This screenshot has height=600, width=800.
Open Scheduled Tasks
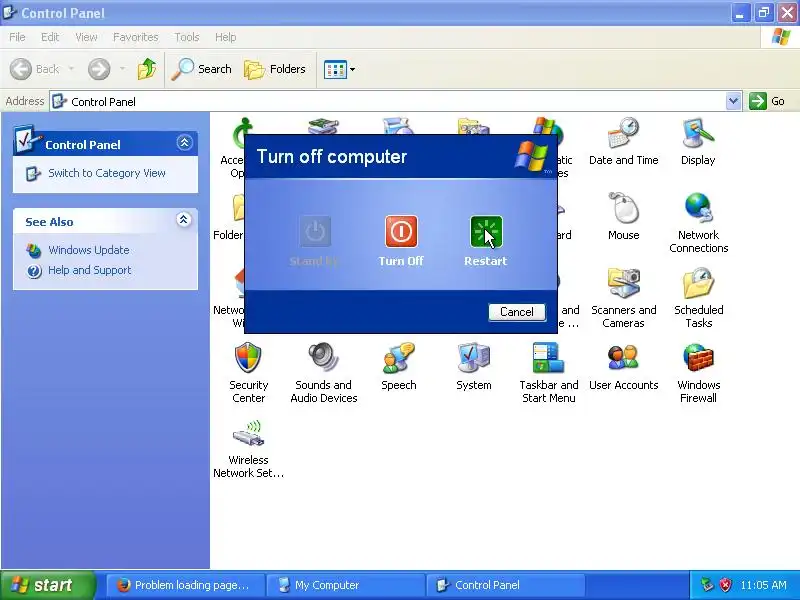point(698,297)
